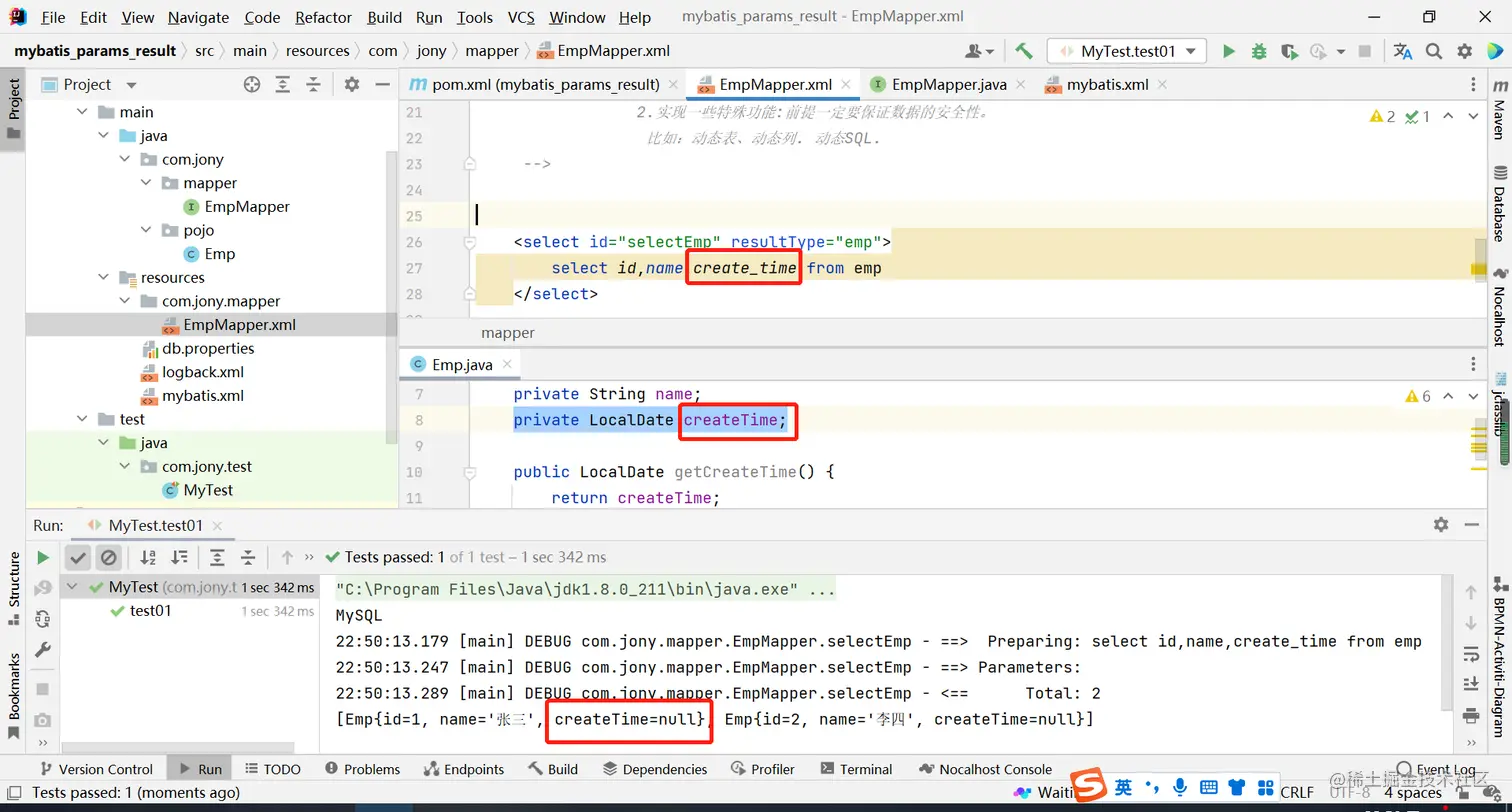Click the CRLF line separator status
Screen dimensions: 1512x812
(1297, 792)
